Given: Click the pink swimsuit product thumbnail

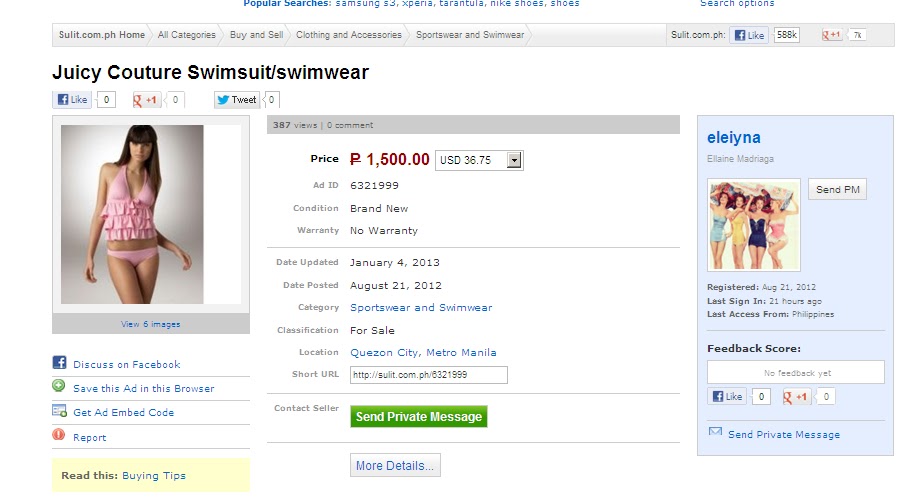Looking at the screenshot, I should pyautogui.click(x=132, y=215).
